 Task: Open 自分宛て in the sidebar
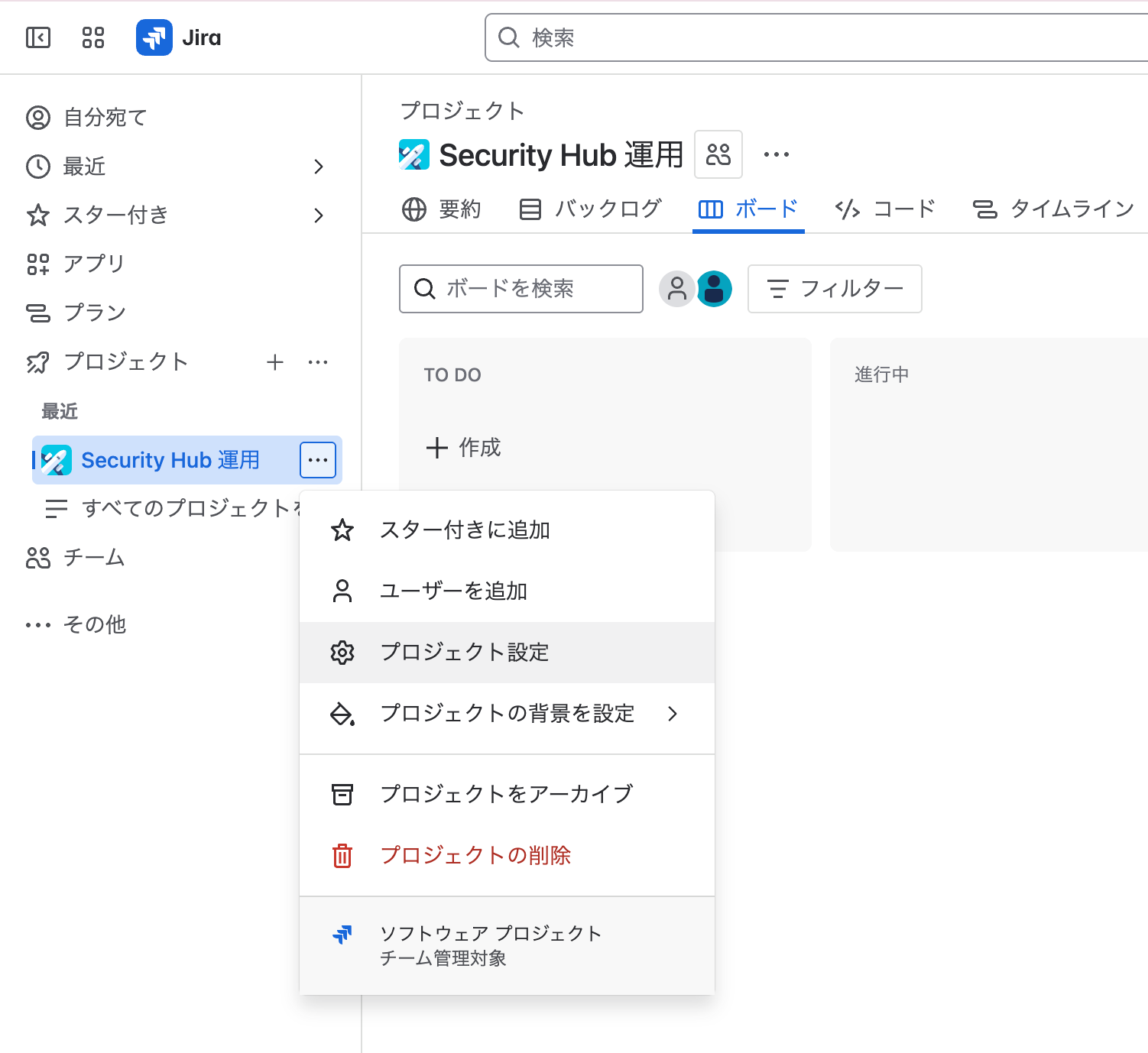pos(105,118)
